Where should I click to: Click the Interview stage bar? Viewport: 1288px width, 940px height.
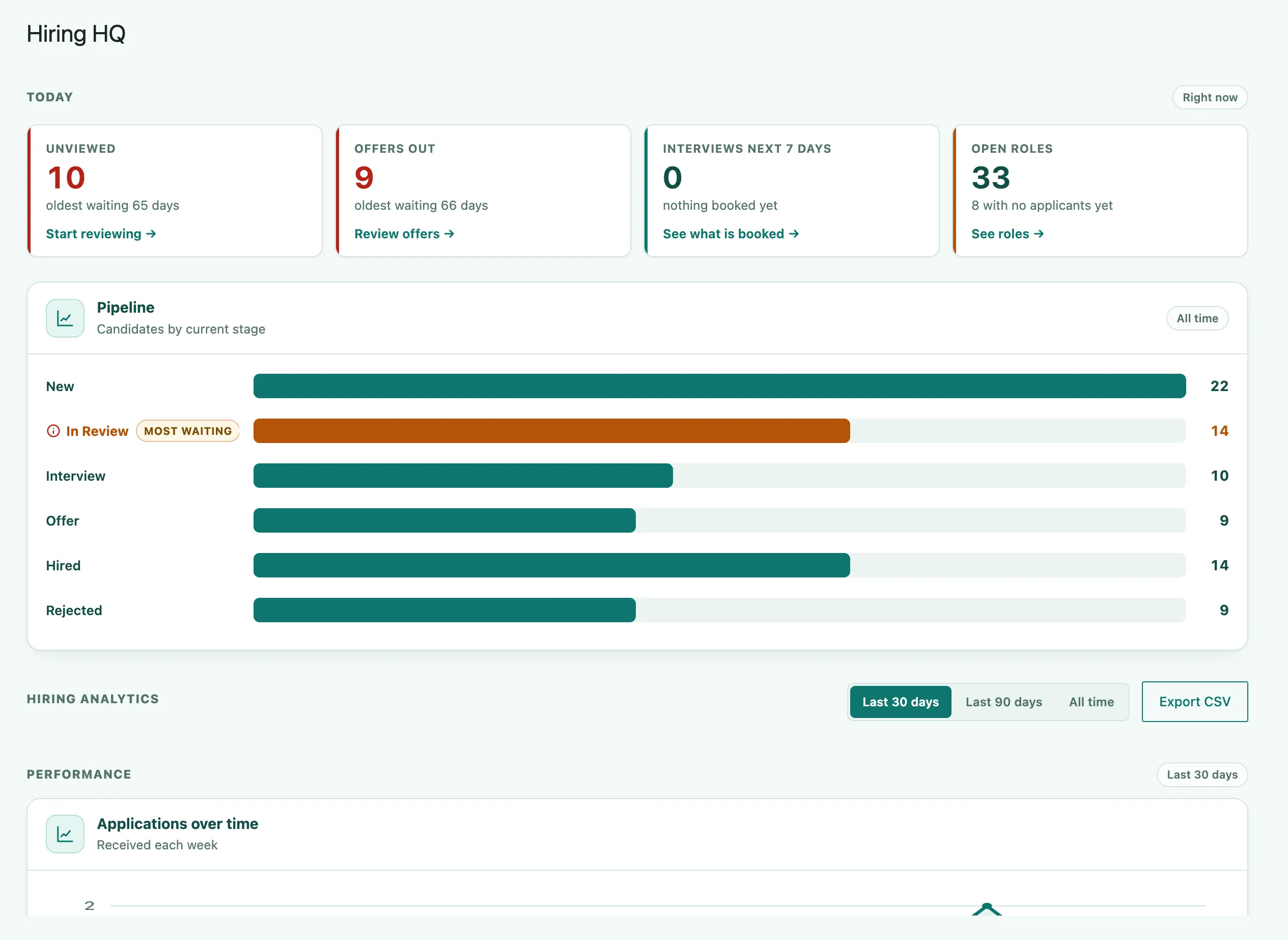(x=463, y=476)
